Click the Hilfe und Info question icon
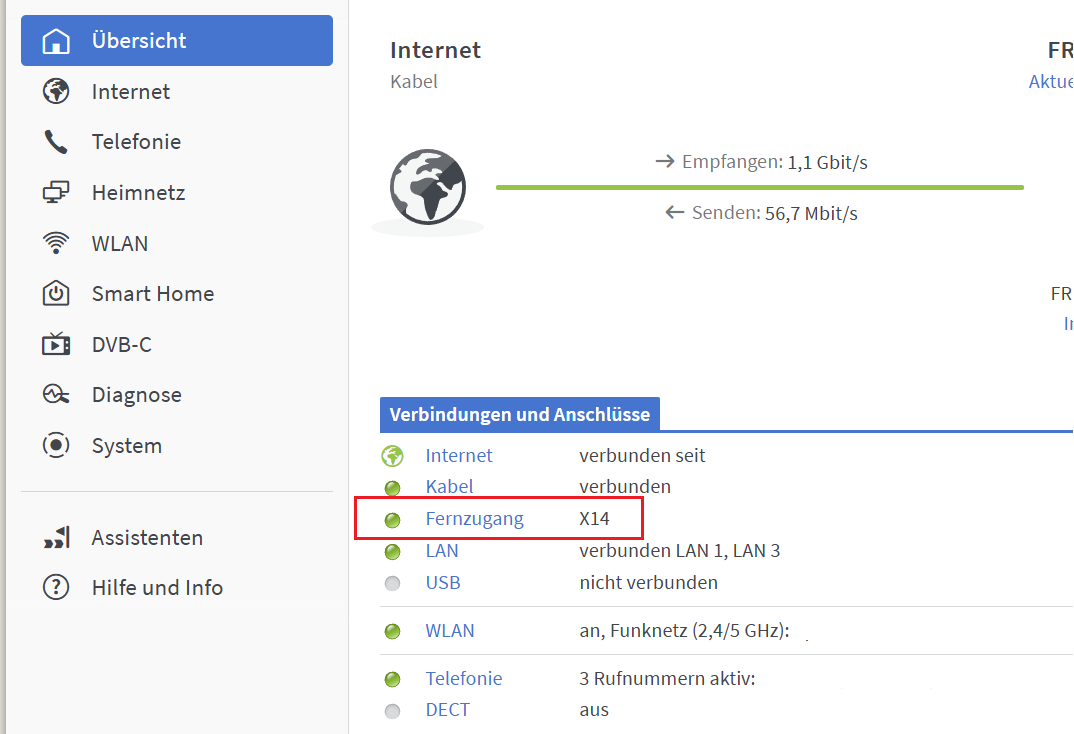 click(56, 588)
